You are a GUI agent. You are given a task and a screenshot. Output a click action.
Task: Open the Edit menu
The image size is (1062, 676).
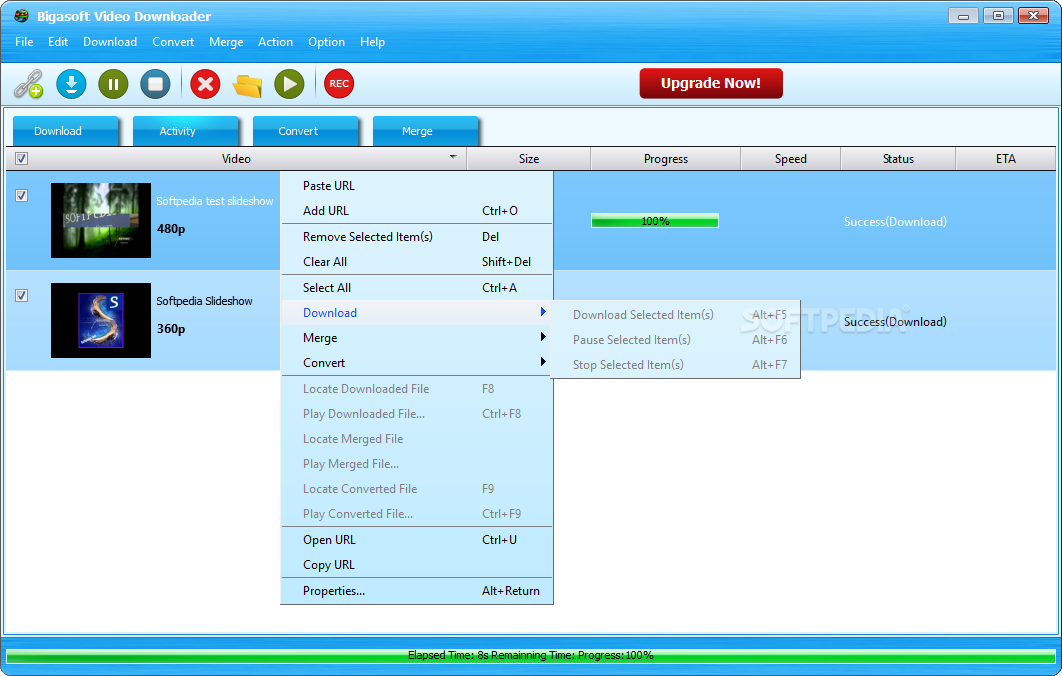click(58, 42)
